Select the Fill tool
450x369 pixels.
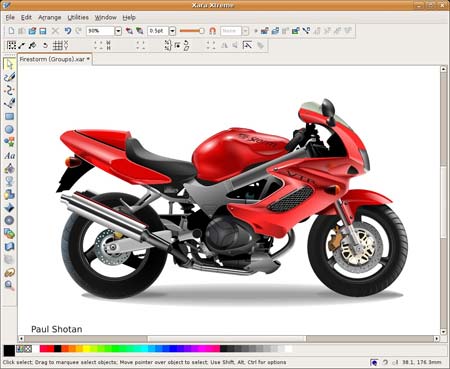pos(9,168)
